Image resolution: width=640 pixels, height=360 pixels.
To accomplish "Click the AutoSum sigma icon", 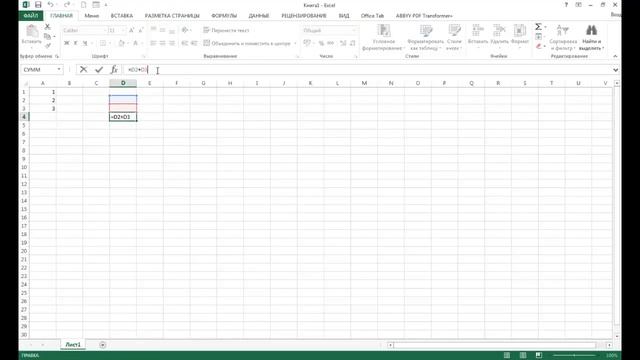I will [x=538, y=27].
